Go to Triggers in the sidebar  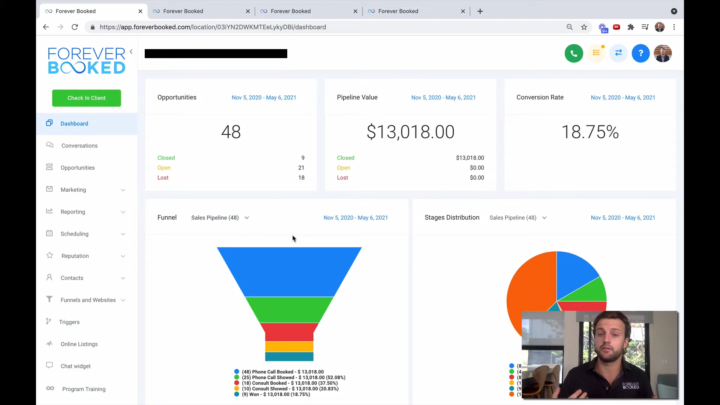point(69,322)
